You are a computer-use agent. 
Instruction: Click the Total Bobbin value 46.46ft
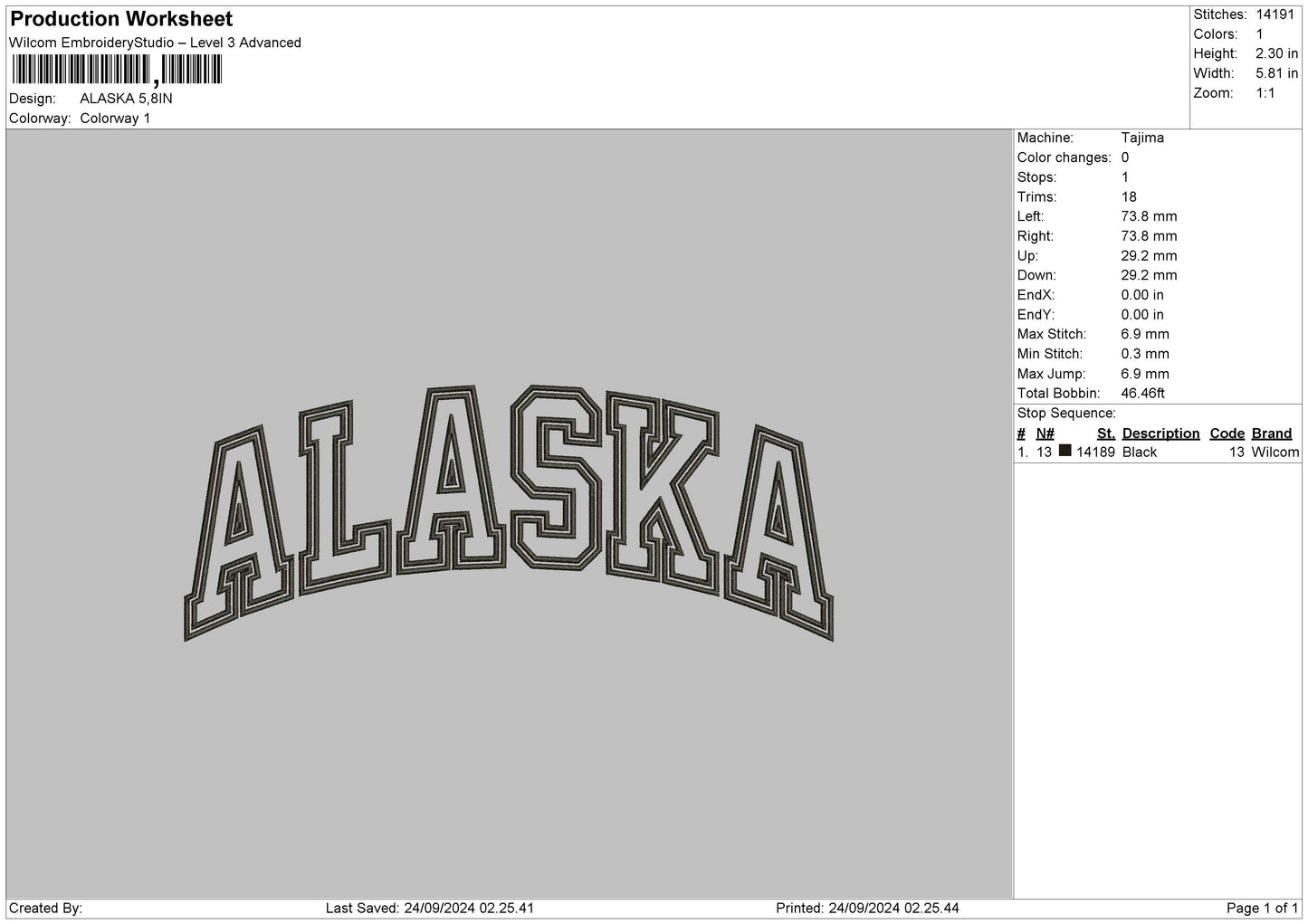point(1142,393)
